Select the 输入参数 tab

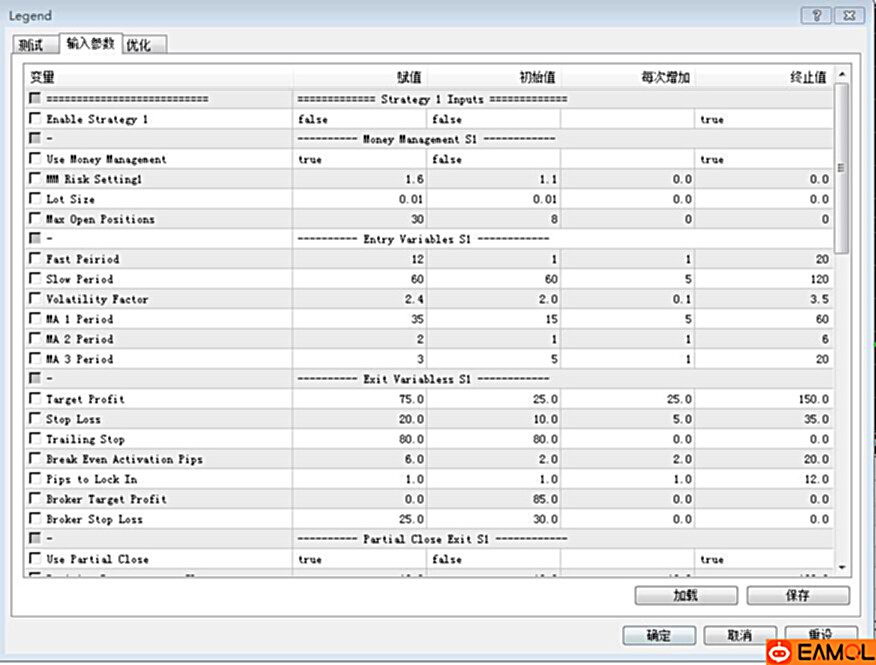(x=90, y=44)
